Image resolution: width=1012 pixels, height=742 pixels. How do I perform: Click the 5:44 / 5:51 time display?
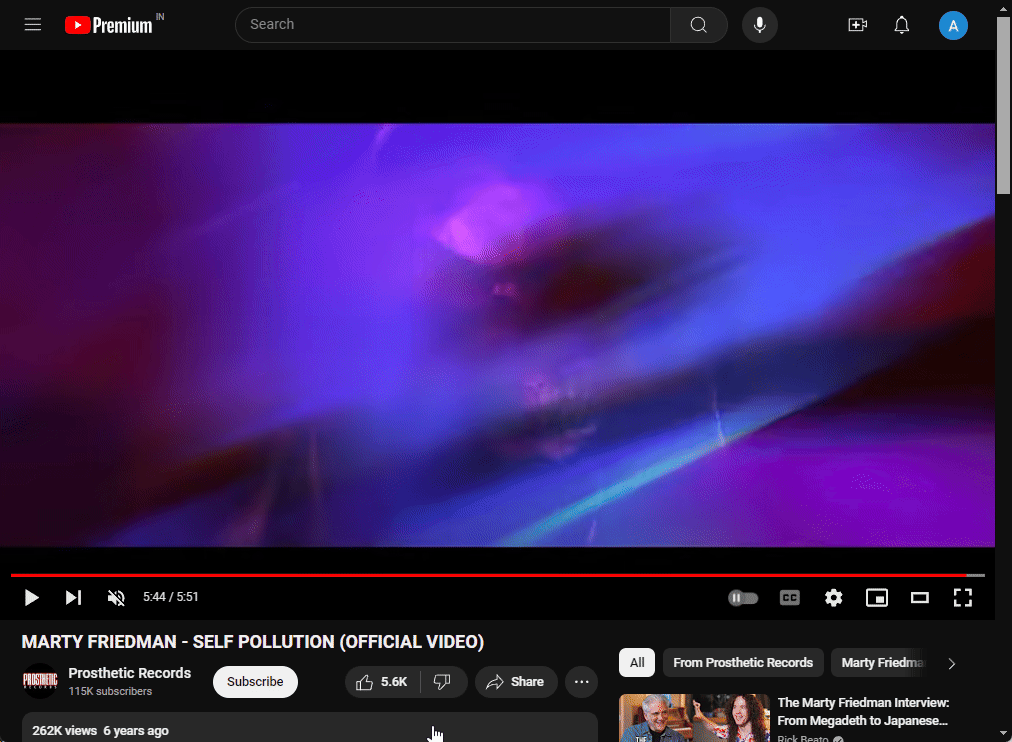pos(170,597)
